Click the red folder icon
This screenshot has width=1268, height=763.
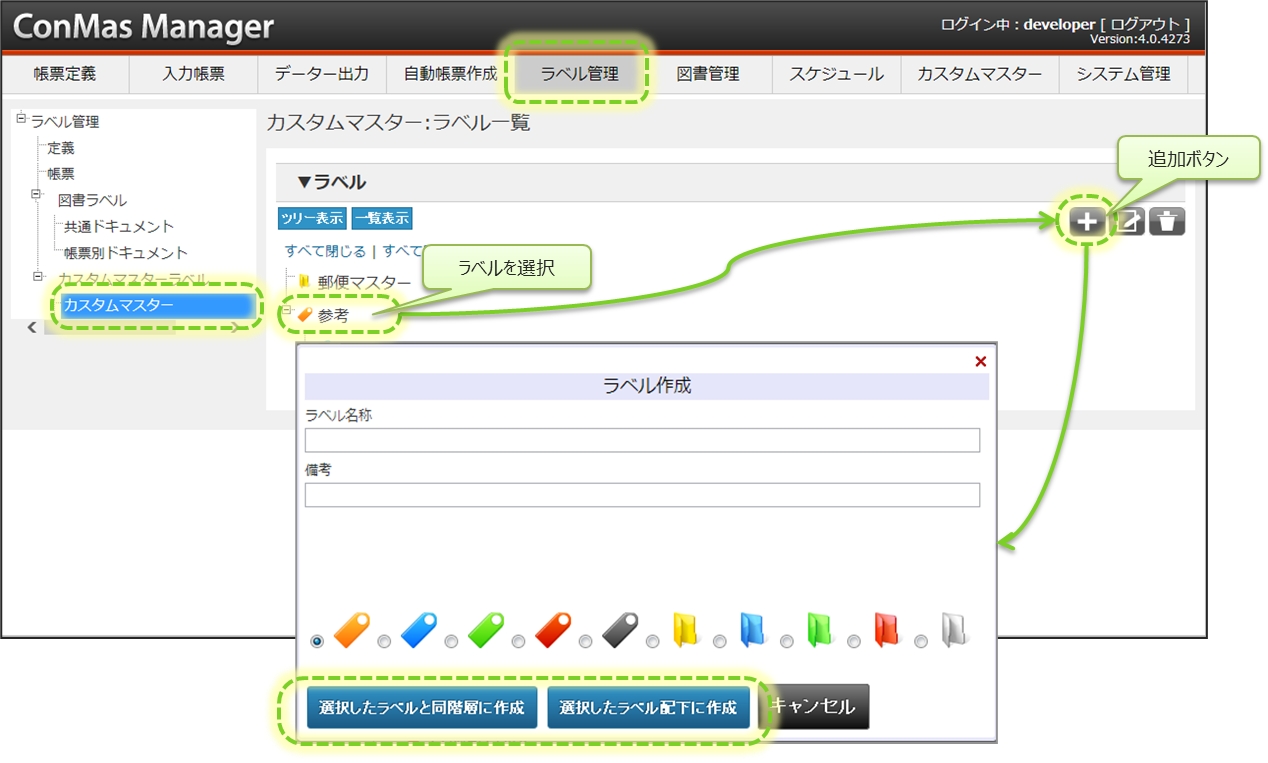coord(886,631)
